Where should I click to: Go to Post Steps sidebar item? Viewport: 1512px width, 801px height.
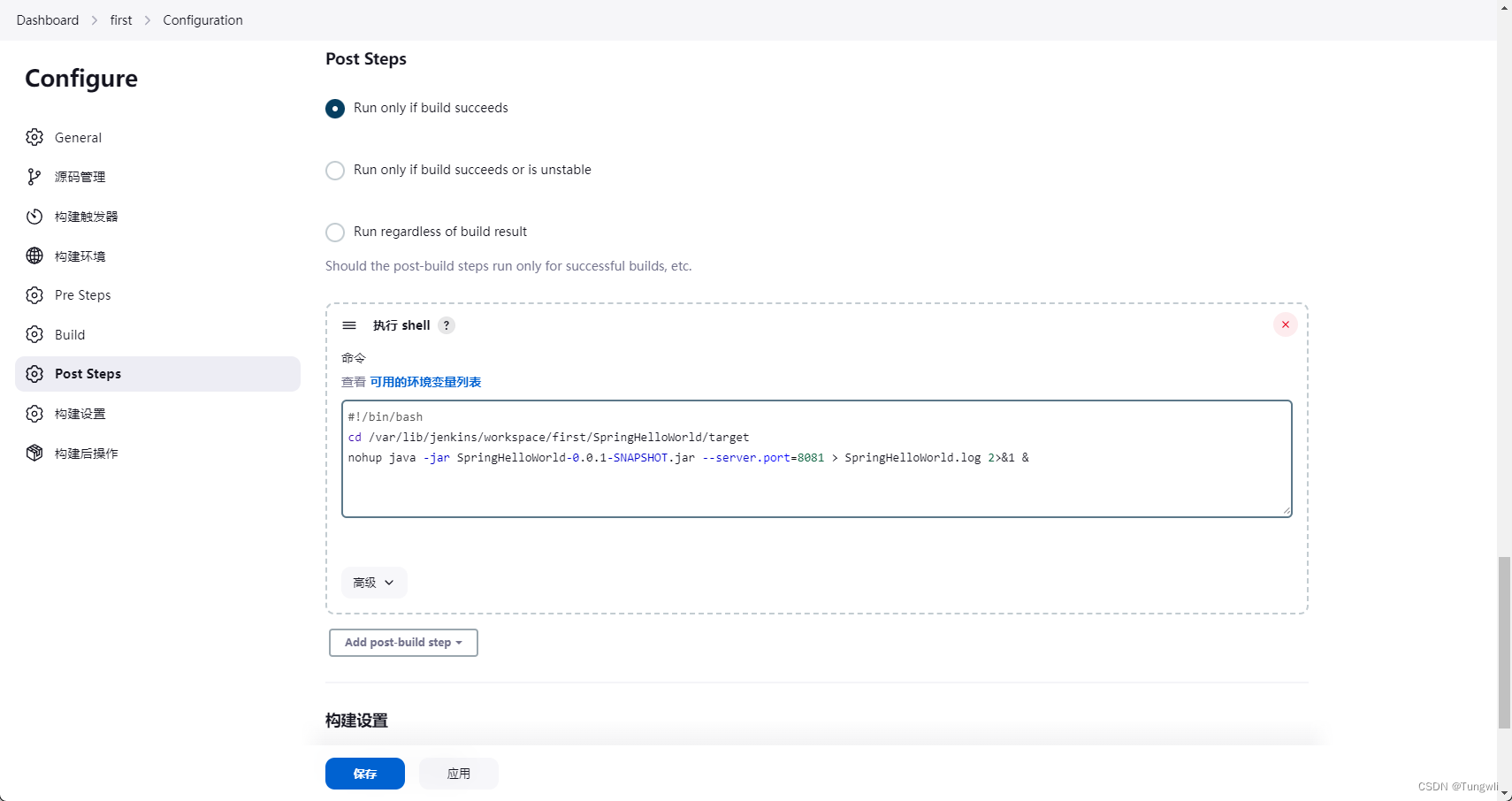(157, 374)
